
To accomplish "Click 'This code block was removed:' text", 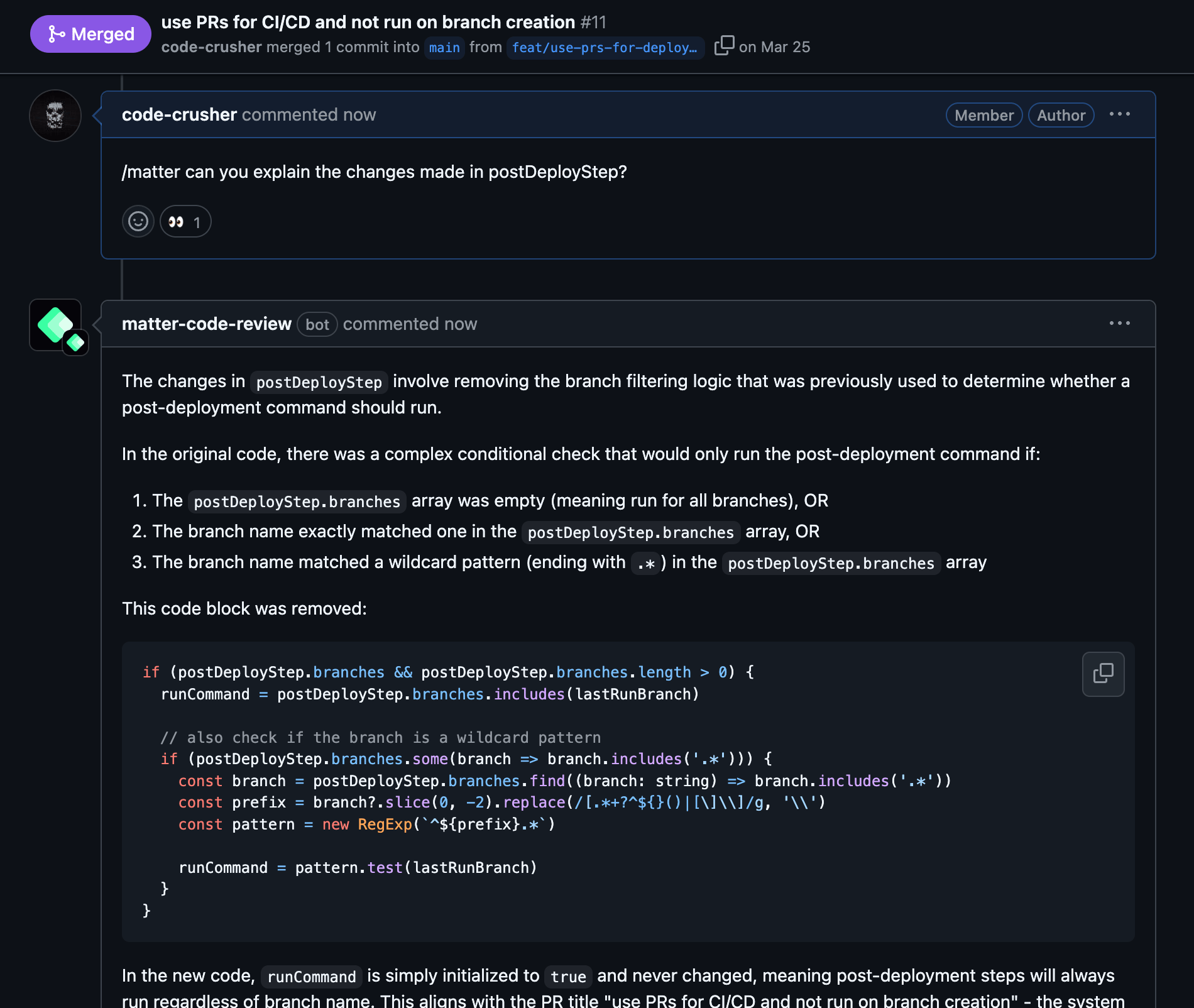I will click(x=244, y=608).
